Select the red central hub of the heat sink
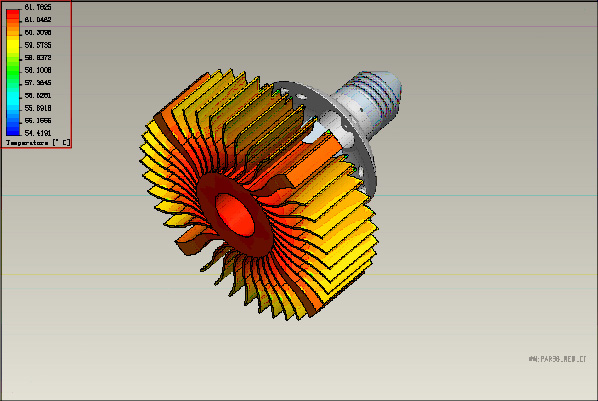The image size is (598, 401). click(x=235, y=214)
